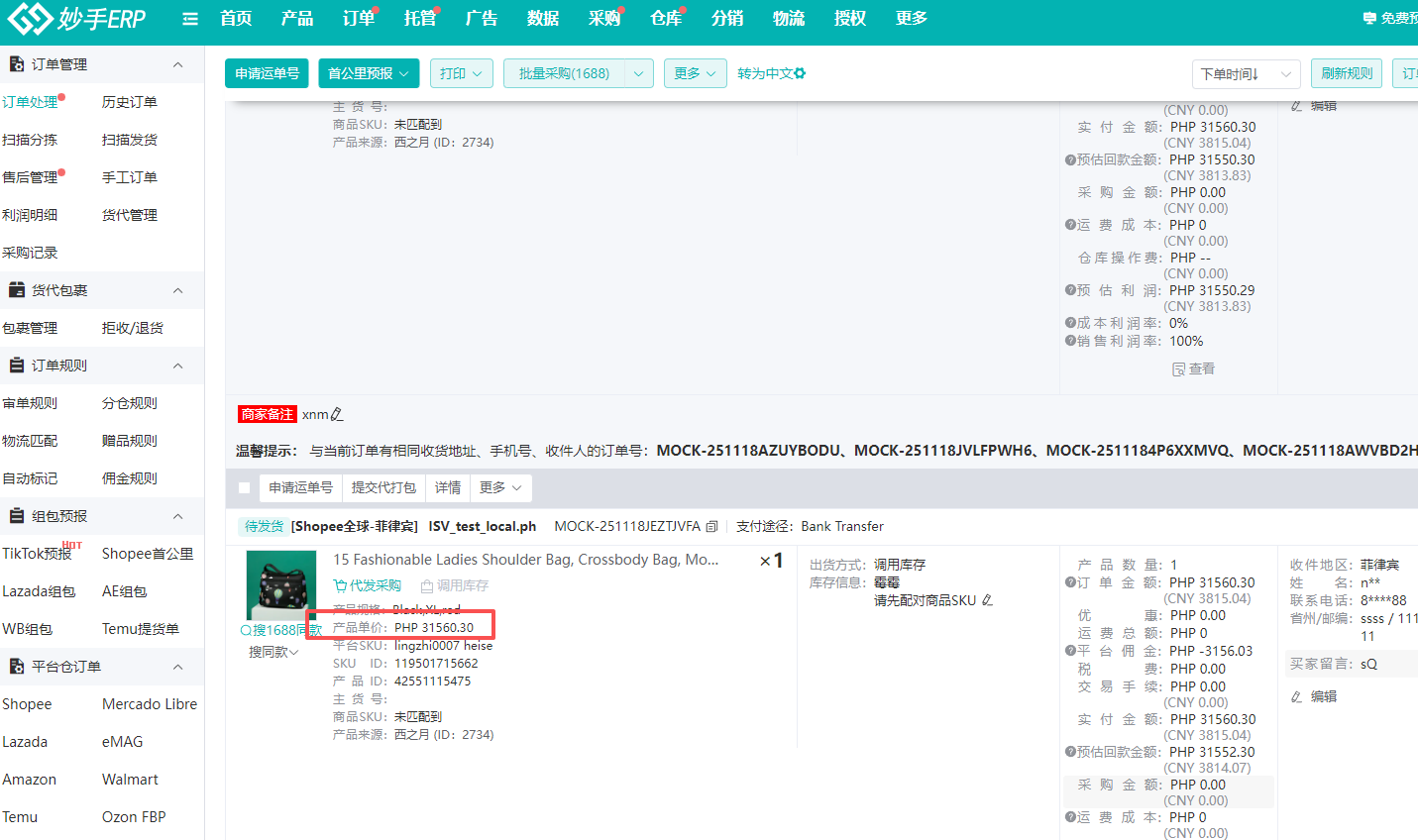1418x840 pixels.
Task: Click the 货代包裹 section icon in sidebar
Action: point(17,290)
